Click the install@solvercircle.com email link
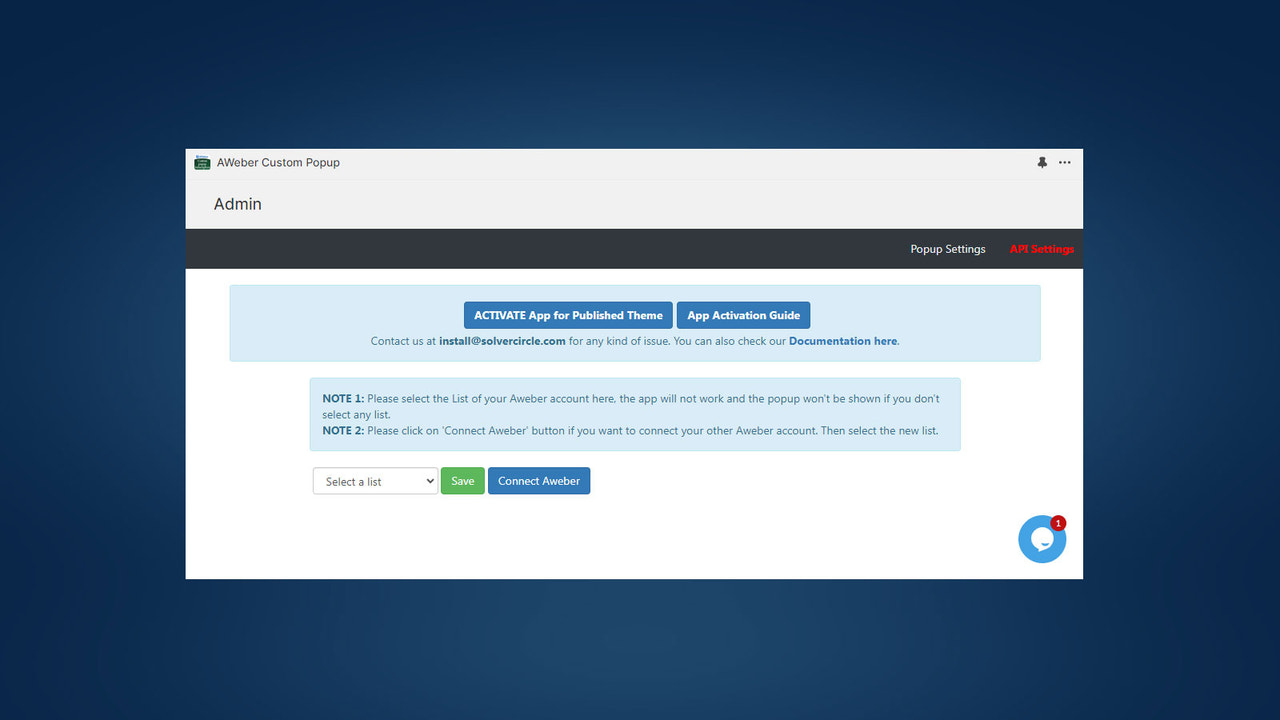 (x=501, y=340)
